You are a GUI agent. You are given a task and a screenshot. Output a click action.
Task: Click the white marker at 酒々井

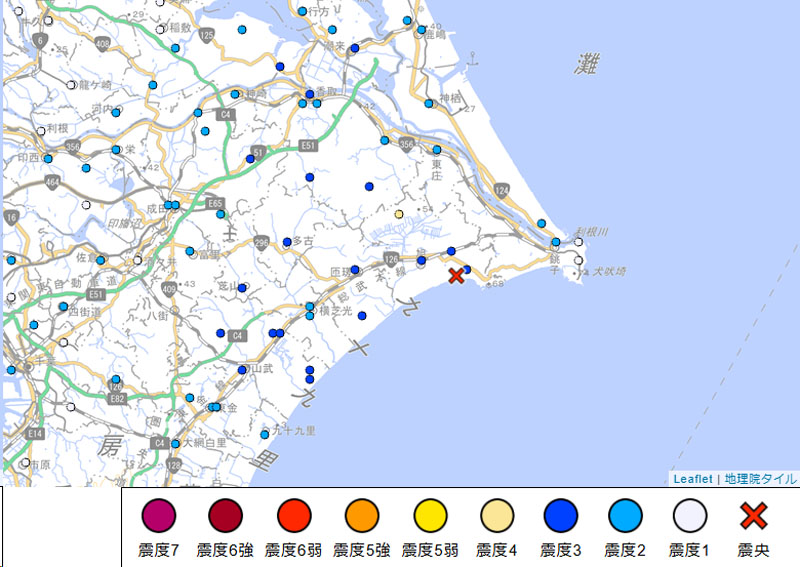pyautogui.click(x=137, y=260)
